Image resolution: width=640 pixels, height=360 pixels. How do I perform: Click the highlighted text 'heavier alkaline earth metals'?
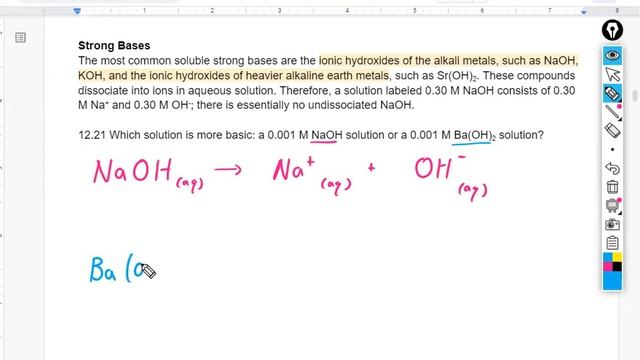317,76
